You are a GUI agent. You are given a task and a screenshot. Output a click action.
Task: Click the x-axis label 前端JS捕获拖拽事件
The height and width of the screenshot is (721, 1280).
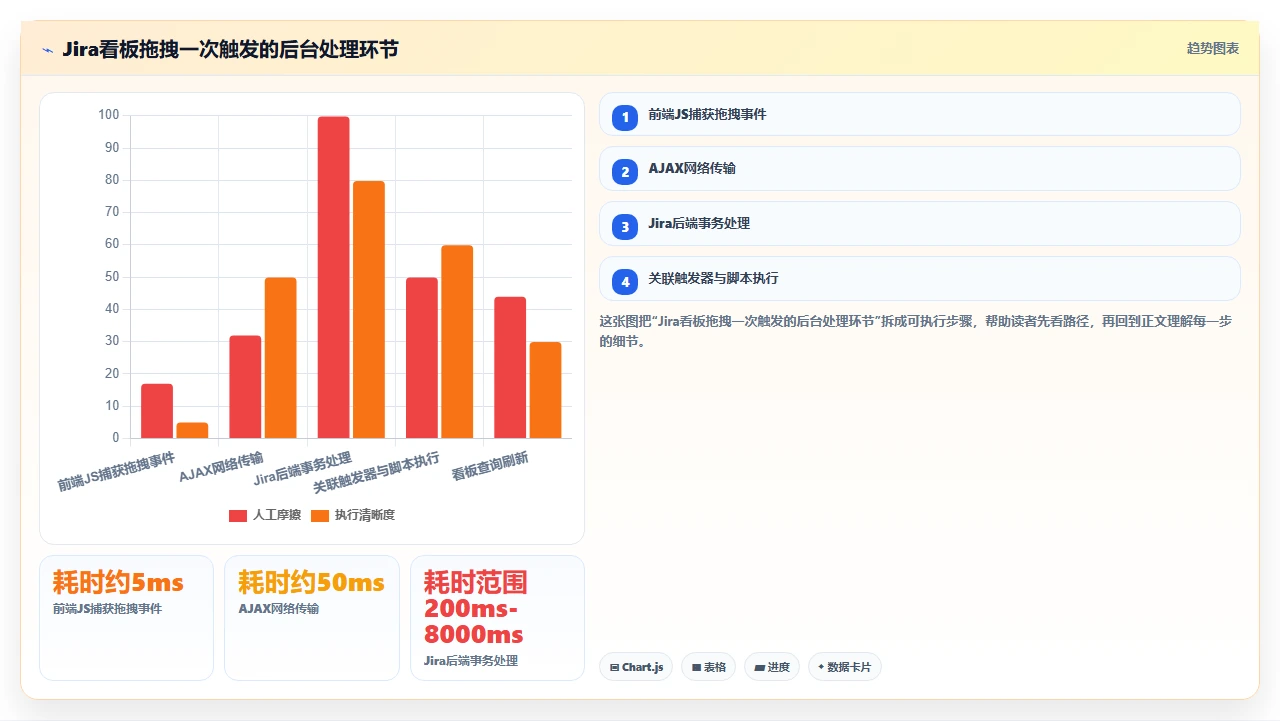116,471
